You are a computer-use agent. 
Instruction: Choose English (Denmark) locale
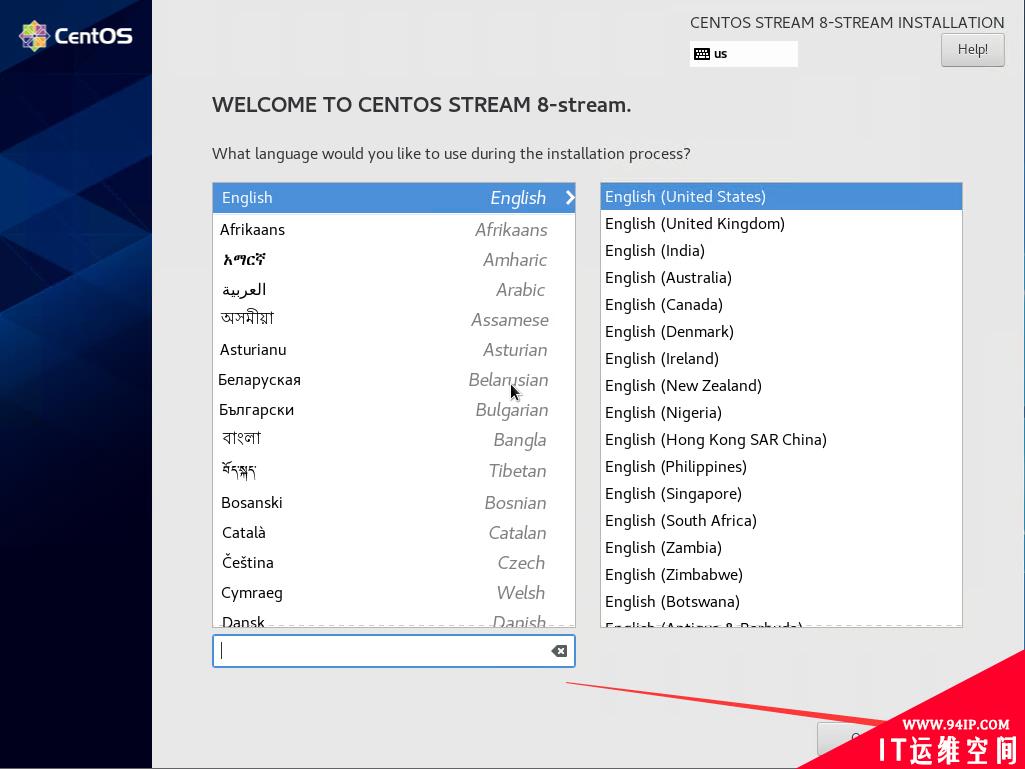pyautogui.click(x=781, y=332)
